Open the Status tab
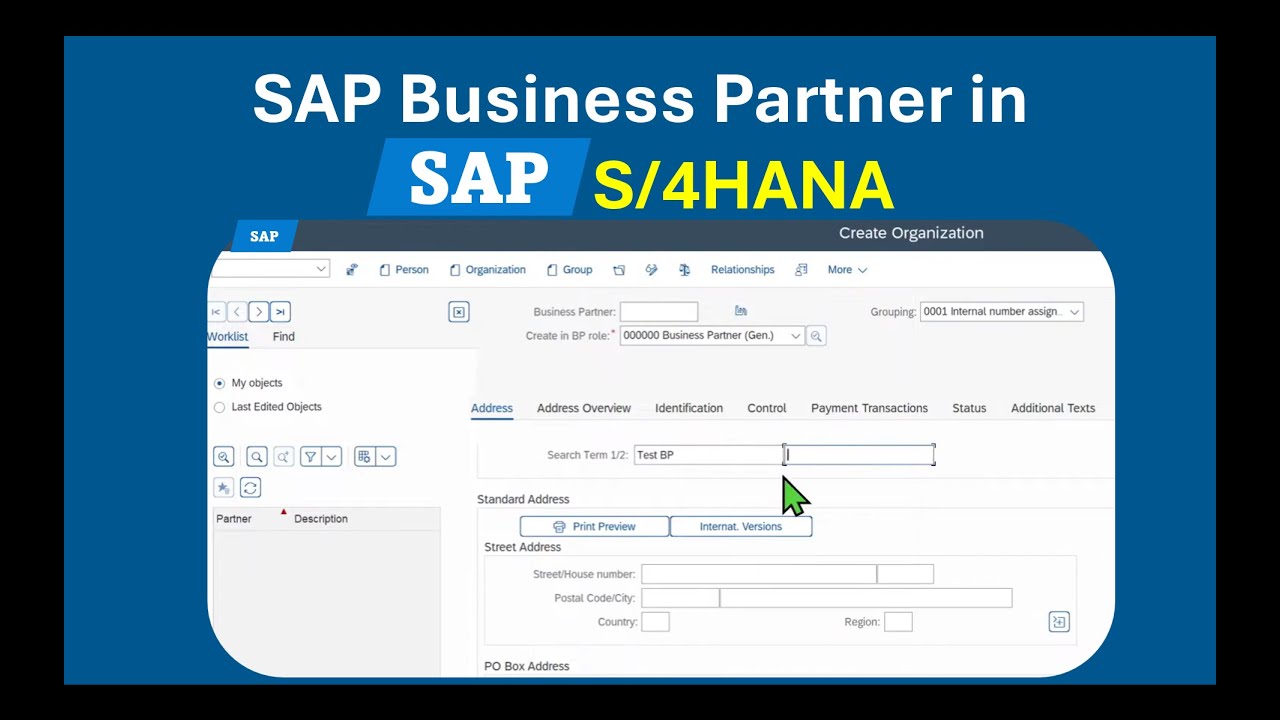Viewport: 1280px width, 720px height. tap(969, 408)
